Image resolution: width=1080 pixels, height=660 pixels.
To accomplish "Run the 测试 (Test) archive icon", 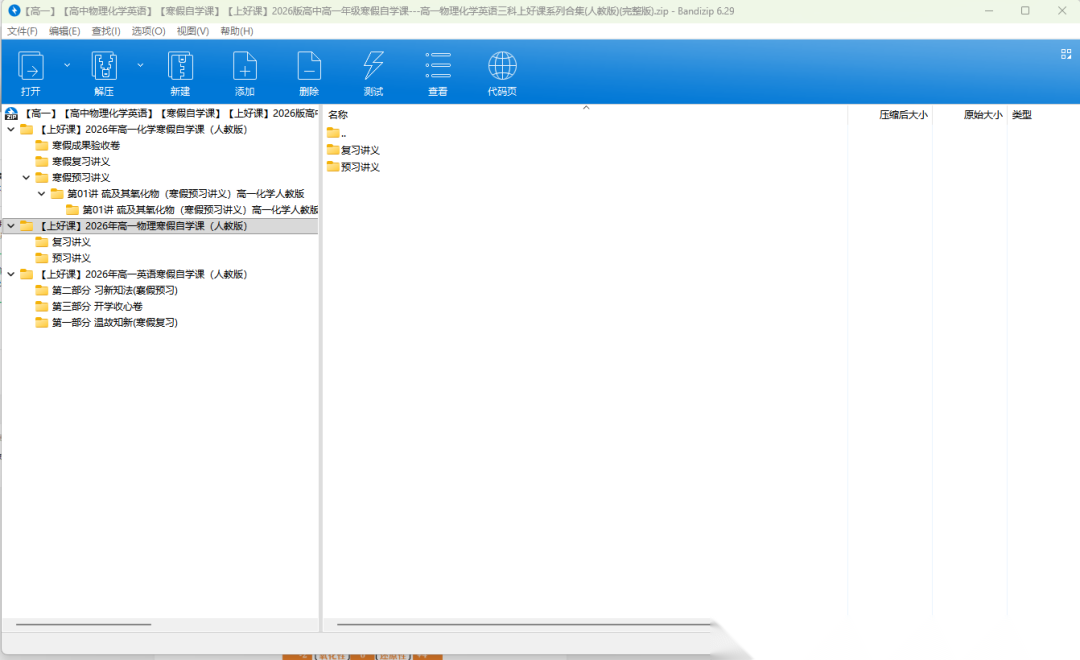I will (373, 67).
